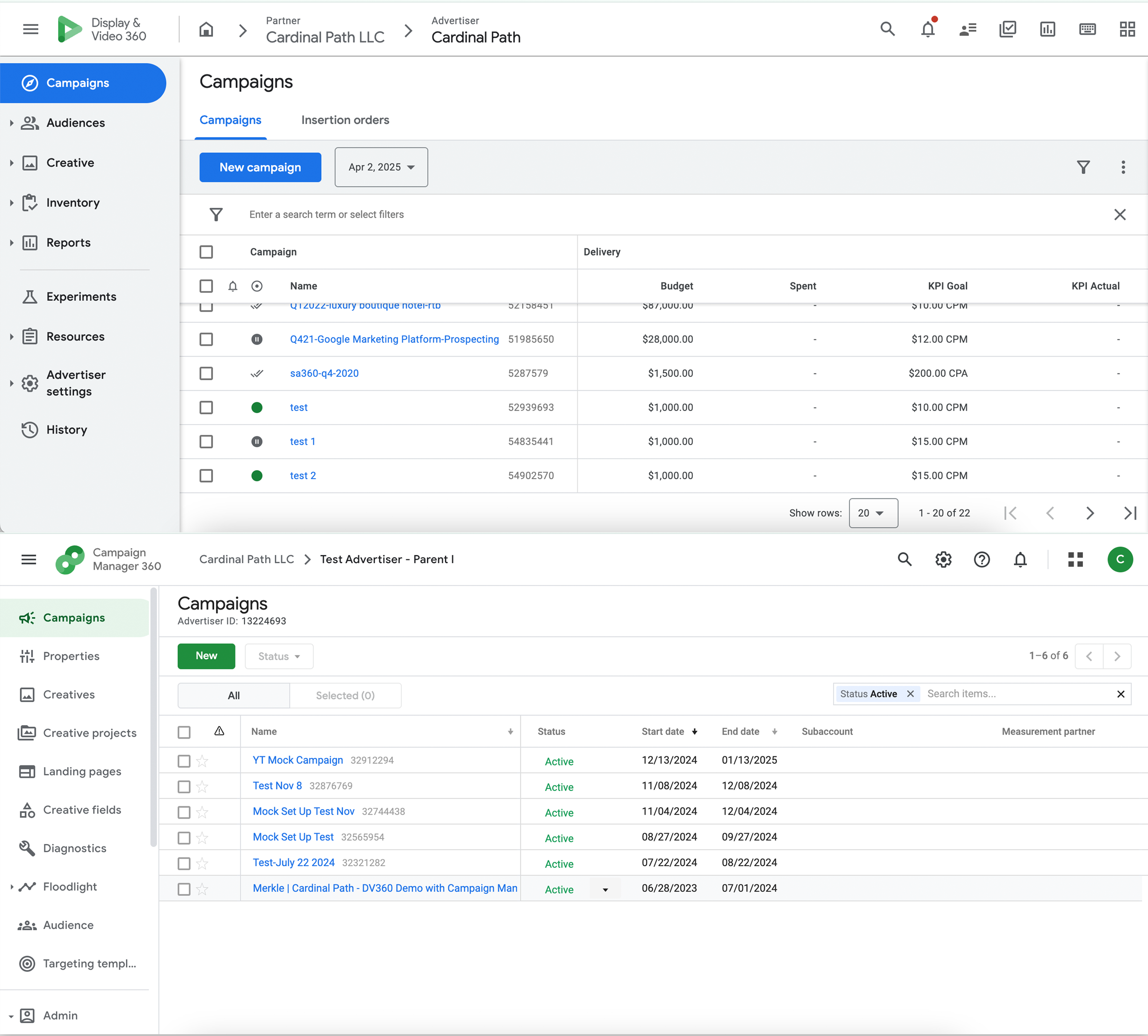Click the DV360 notifications bell icon
This screenshot has height=1036, width=1148.
pyautogui.click(x=927, y=29)
